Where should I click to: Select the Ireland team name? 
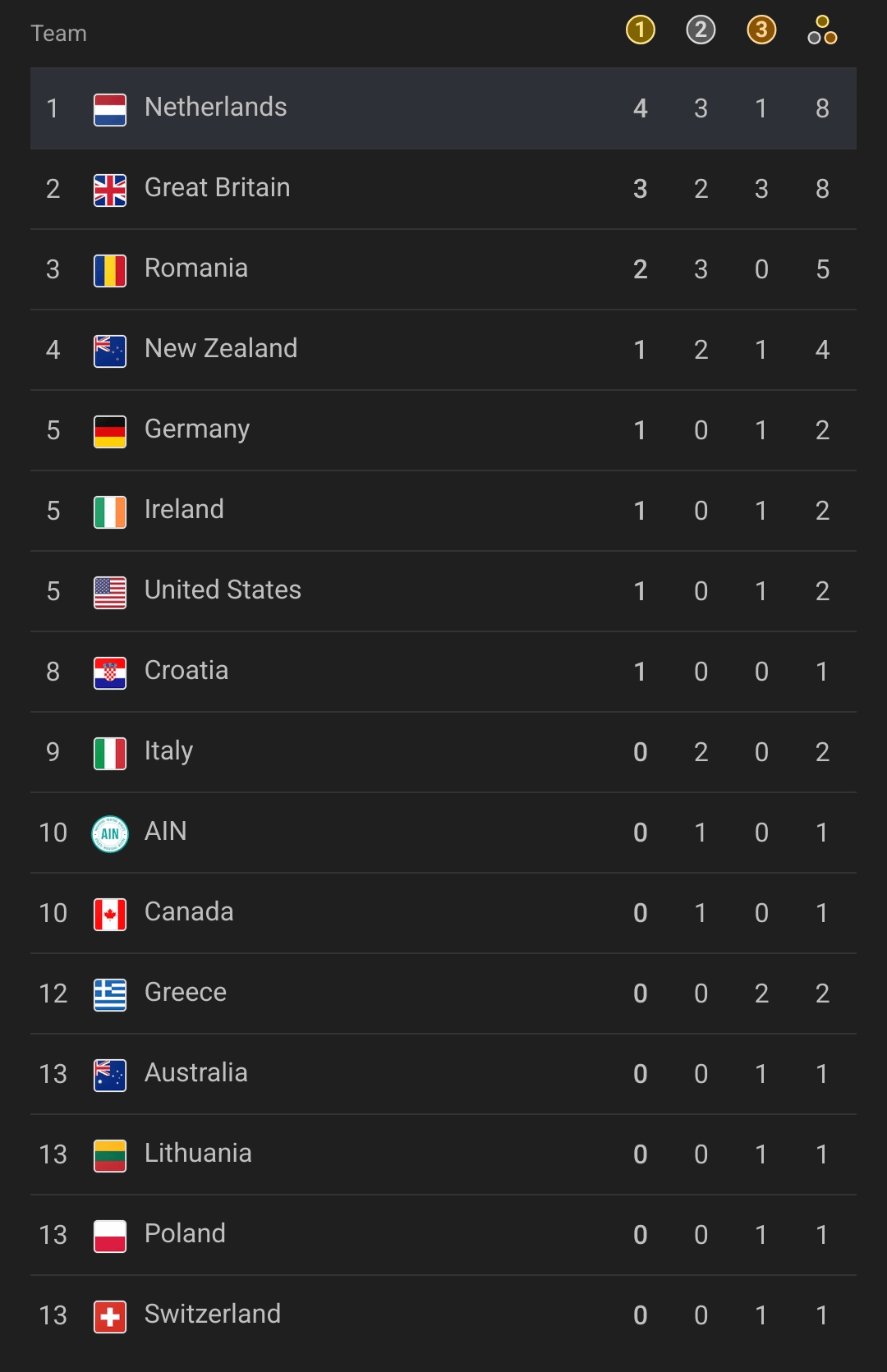coord(184,510)
